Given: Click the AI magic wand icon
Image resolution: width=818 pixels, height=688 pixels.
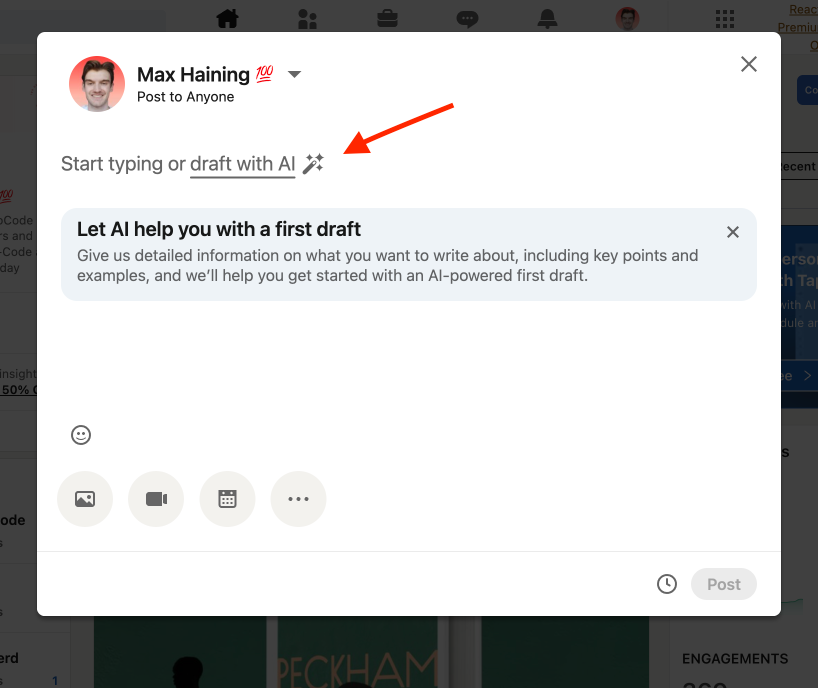Looking at the screenshot, I should click(x=314, y=163).
